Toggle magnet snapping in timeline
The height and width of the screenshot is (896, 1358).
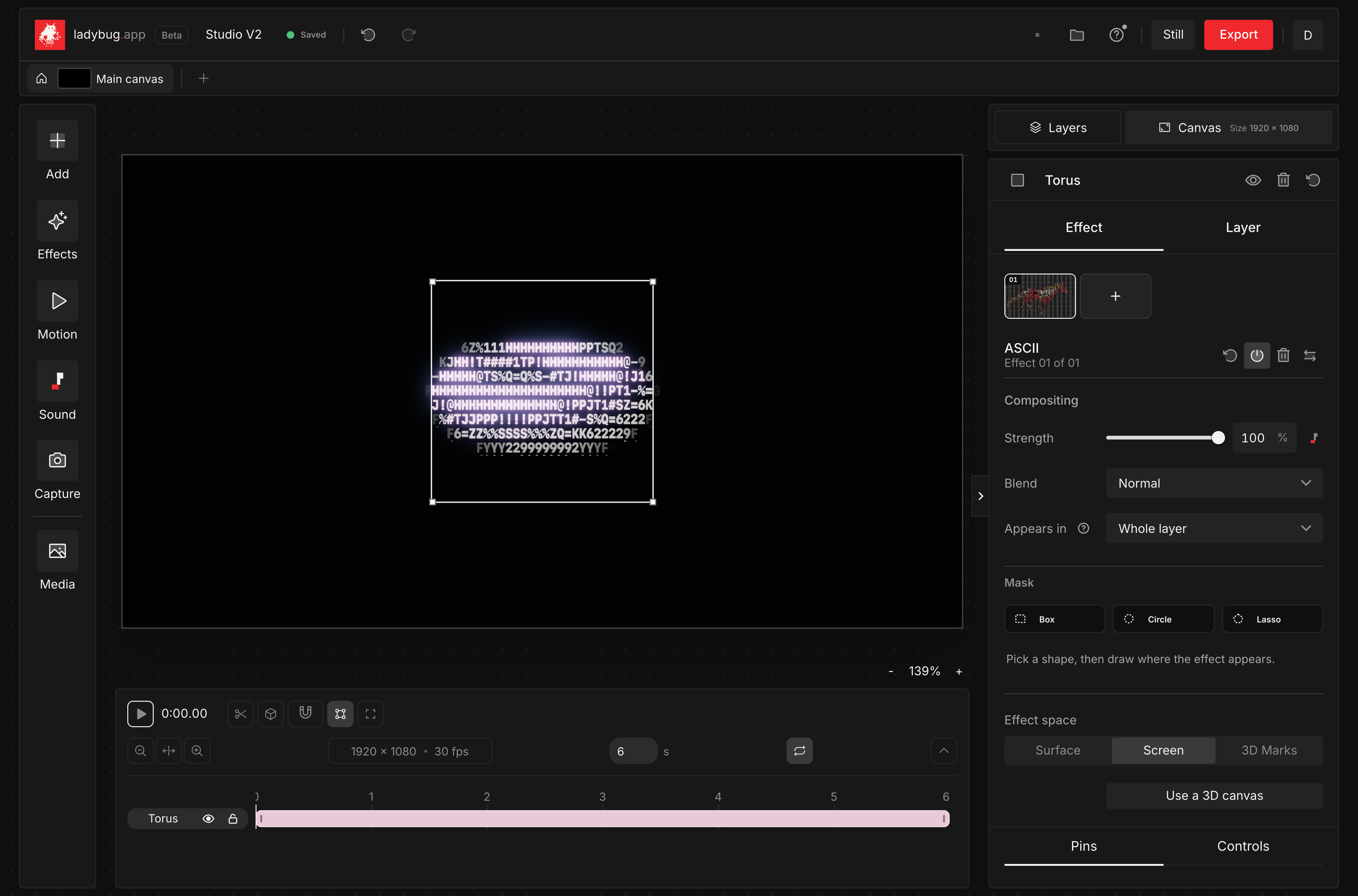(306, 714)
